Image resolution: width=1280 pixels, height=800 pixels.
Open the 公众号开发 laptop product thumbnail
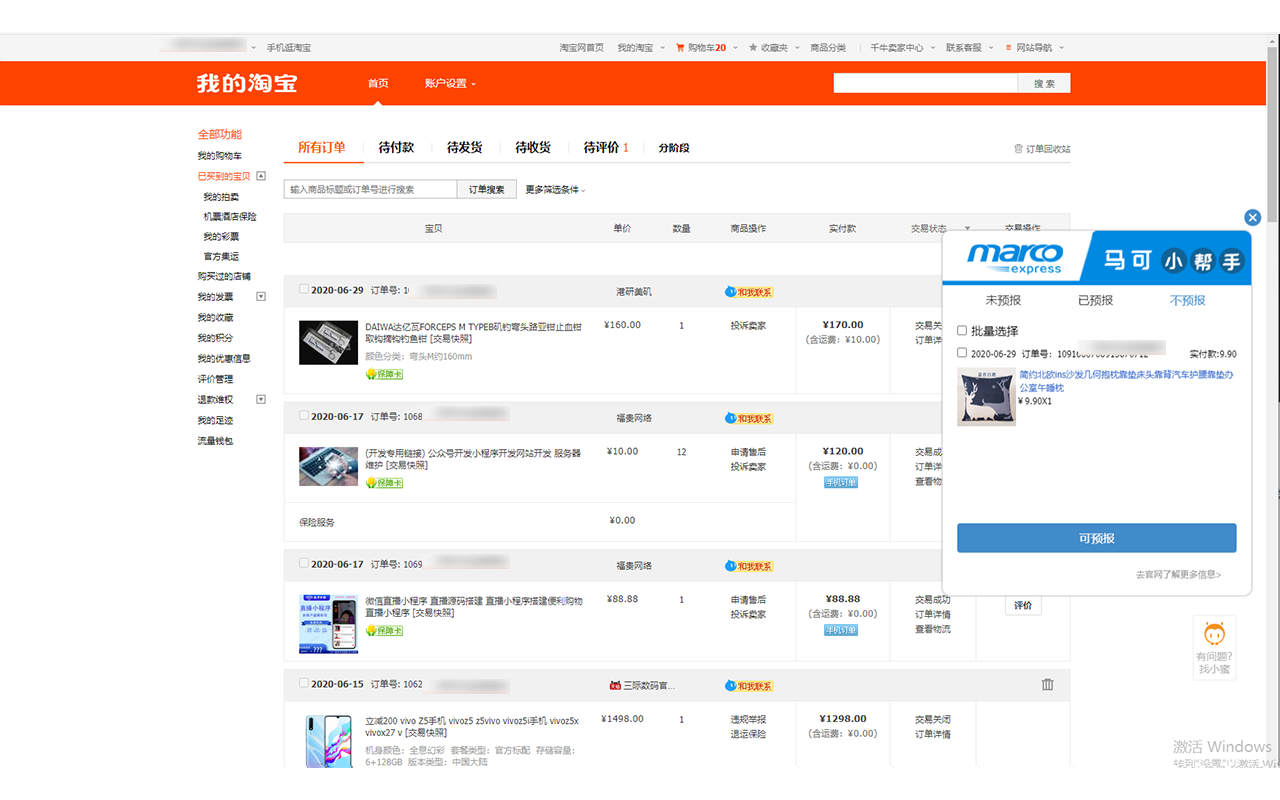coord(328,466)
